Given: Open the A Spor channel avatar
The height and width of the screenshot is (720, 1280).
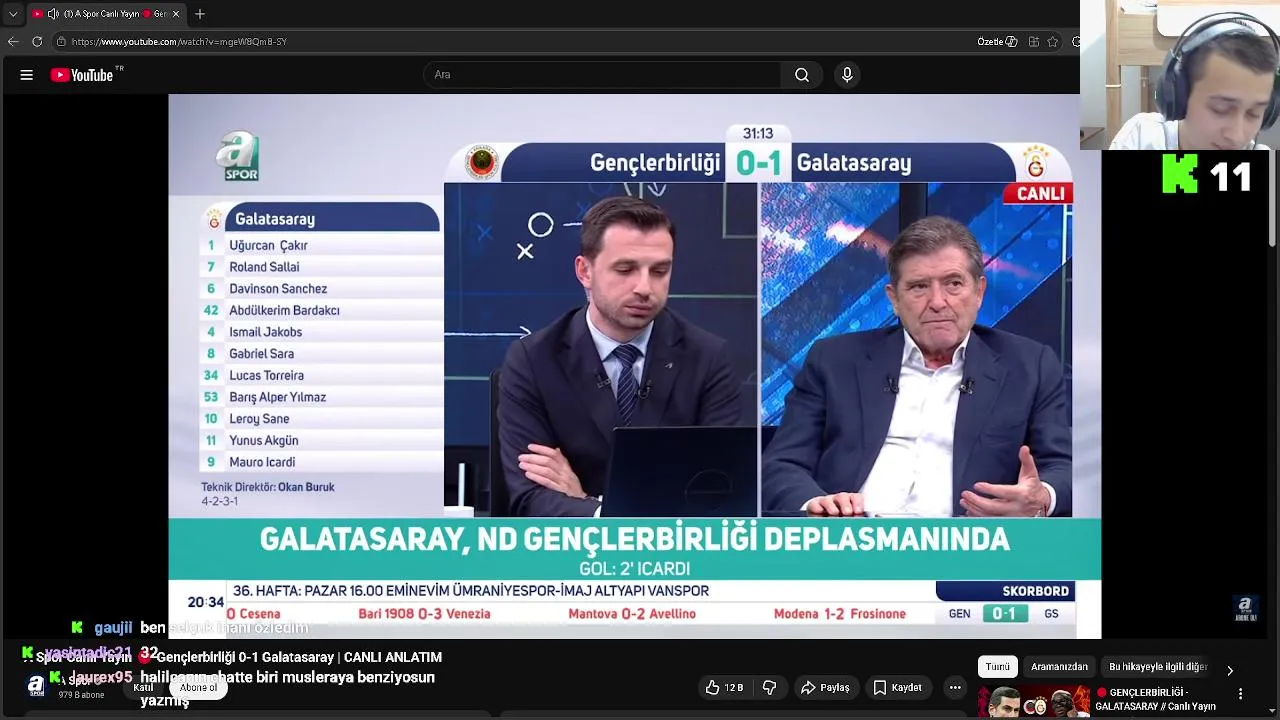Looking at the screenshot, I should click(x=36, y=686).
